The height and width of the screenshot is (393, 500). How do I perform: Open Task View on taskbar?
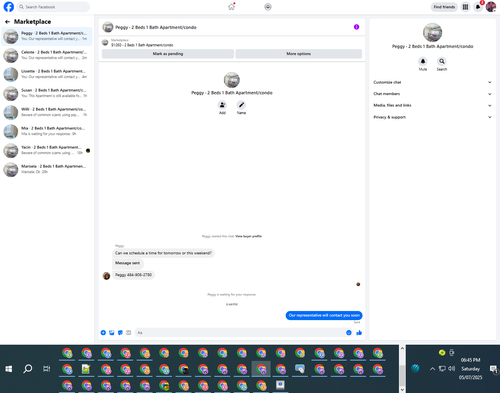[47, 369]
